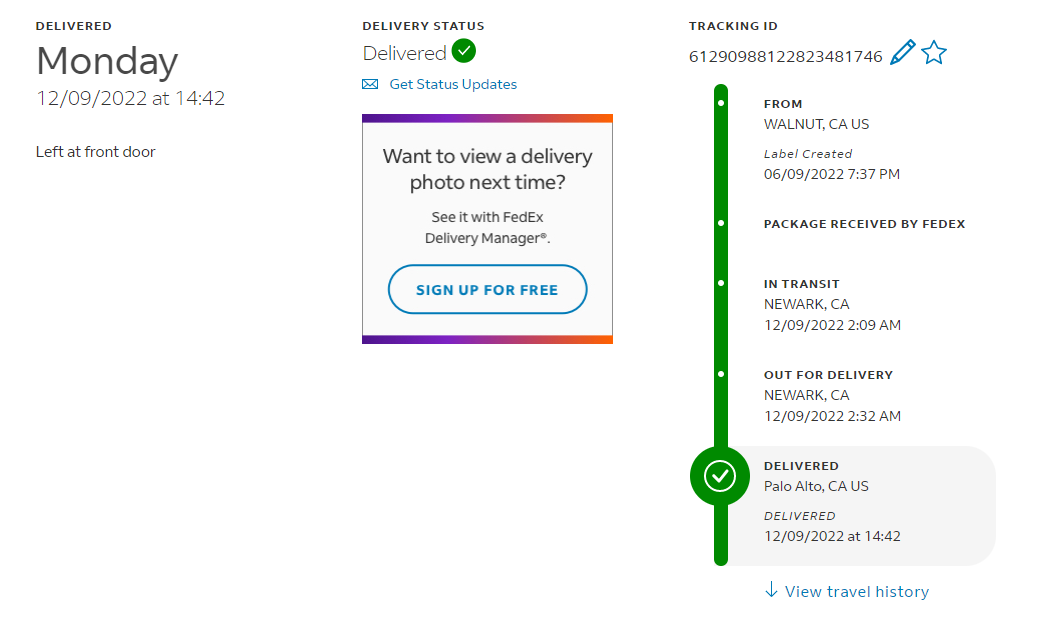Select the Out for Delivery timeline dot
The width and height of the screenshot is (1060, 622).
(x=721, y=374)
